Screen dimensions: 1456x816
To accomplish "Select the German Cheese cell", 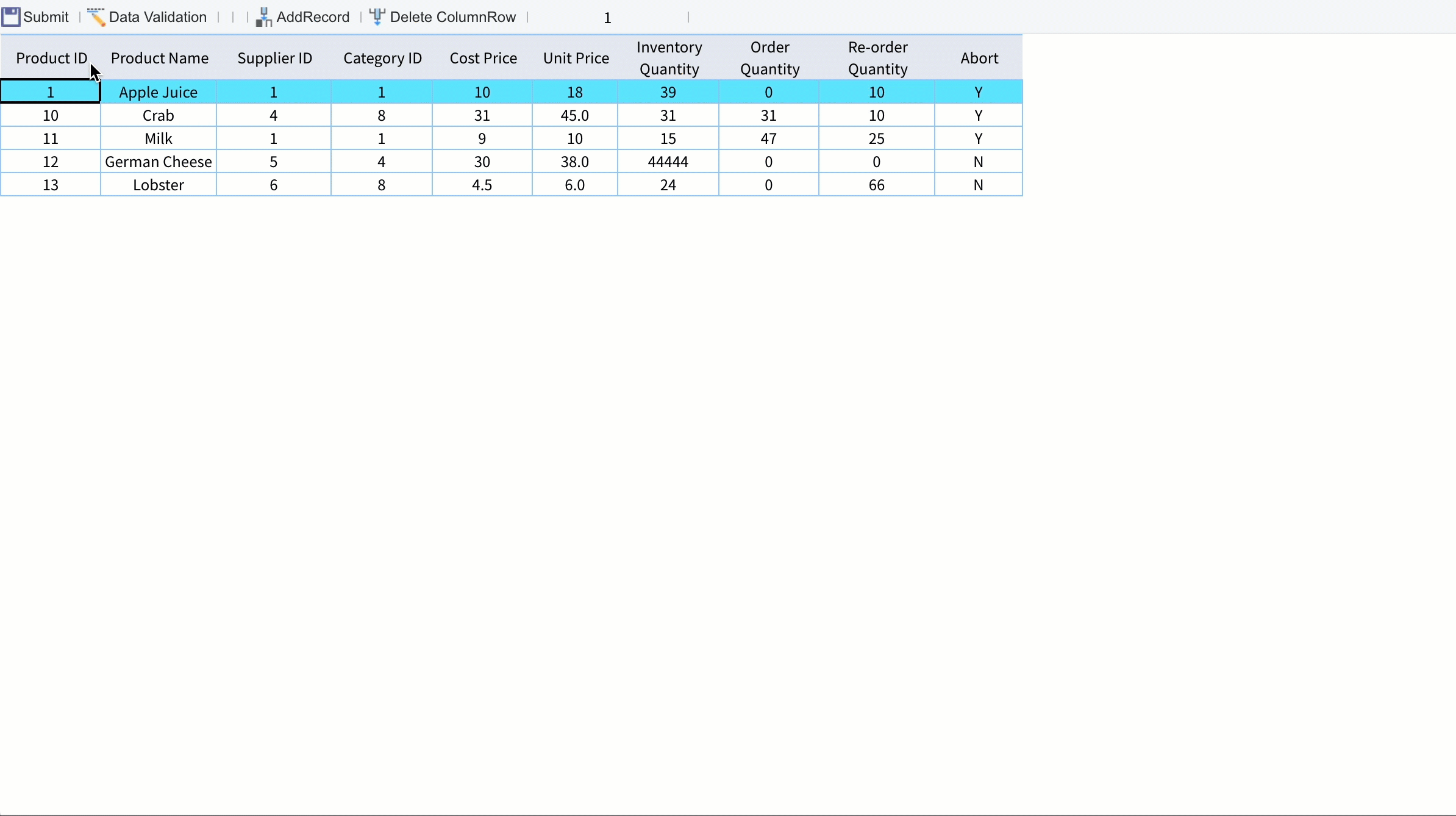I will [159, 162].
